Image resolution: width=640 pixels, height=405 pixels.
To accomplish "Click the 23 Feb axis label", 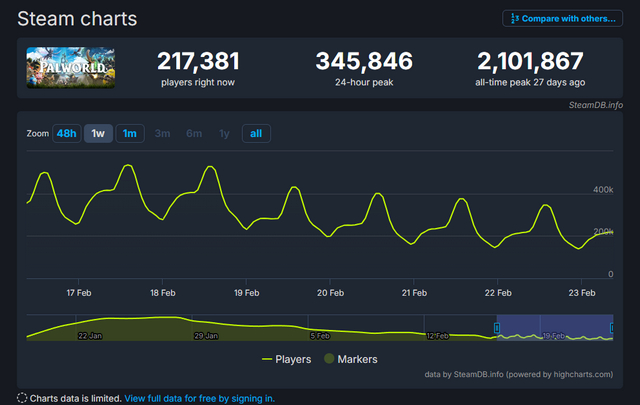I will 582,293.
